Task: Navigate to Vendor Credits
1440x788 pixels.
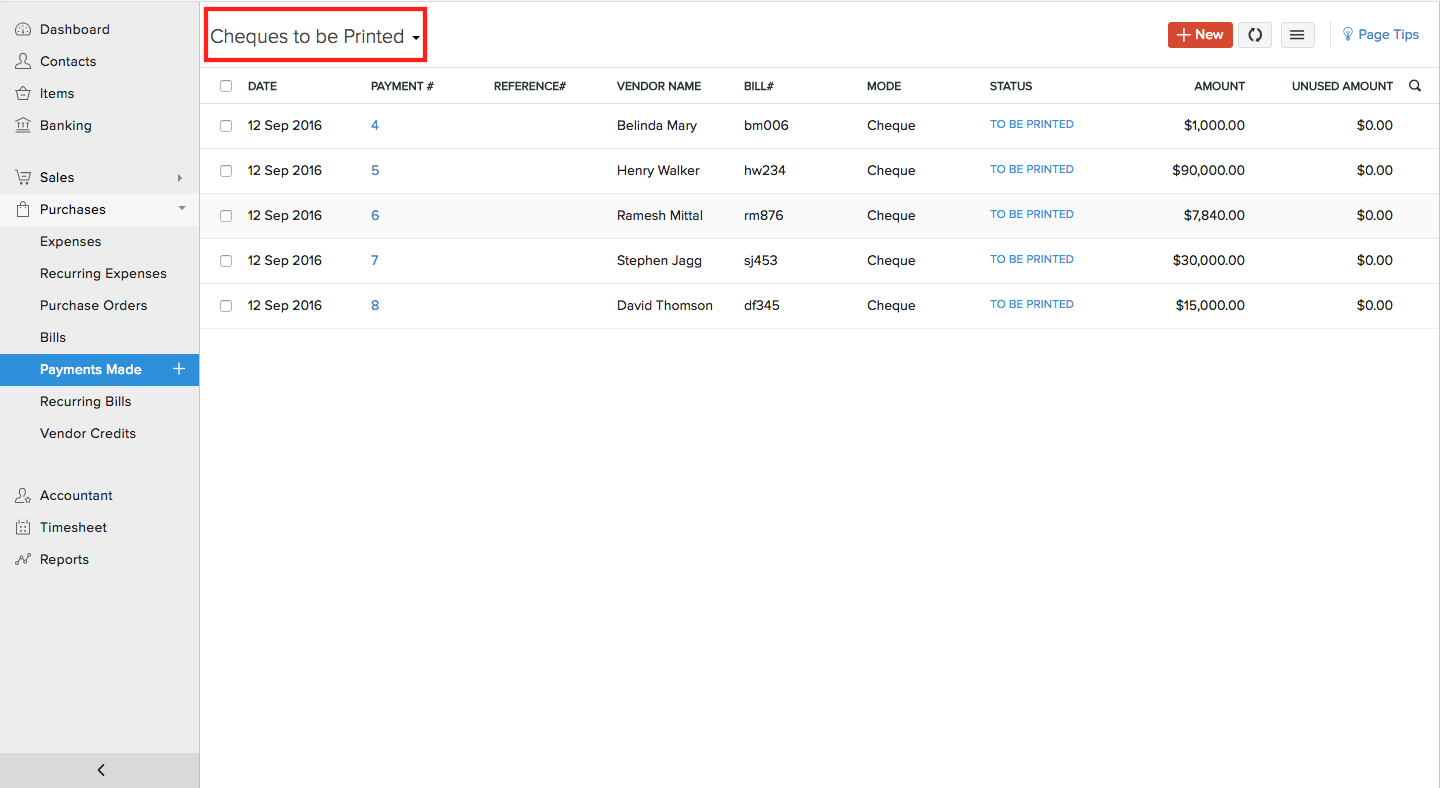Action: 88,433
